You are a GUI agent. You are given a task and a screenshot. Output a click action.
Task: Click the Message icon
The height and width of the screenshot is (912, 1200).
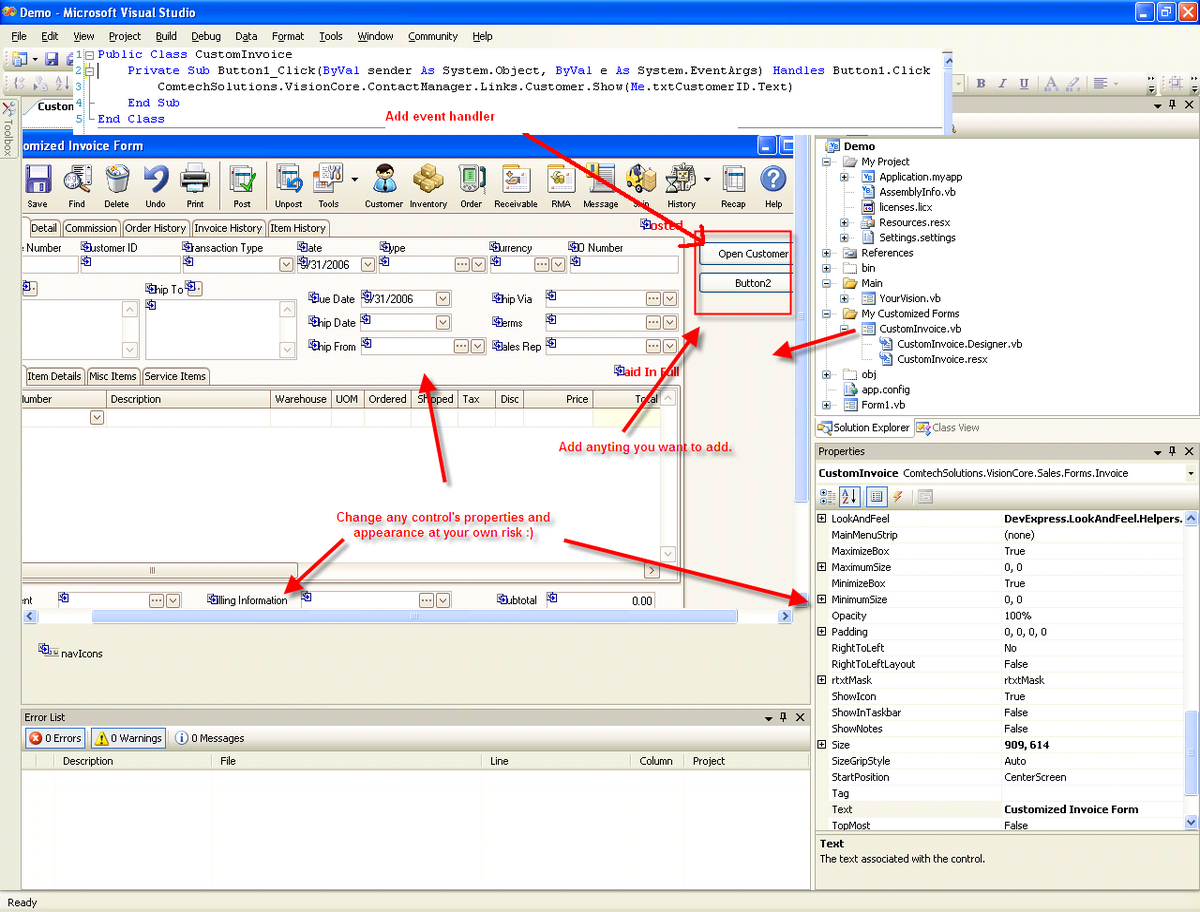pos(600,181)
